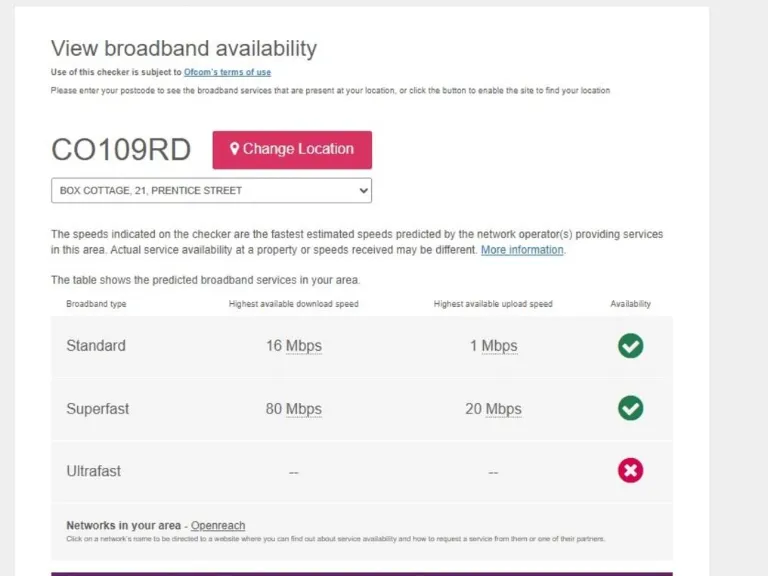Click the 1 Mbps upload speed value
768x576 pixels.
pos(493,346)
